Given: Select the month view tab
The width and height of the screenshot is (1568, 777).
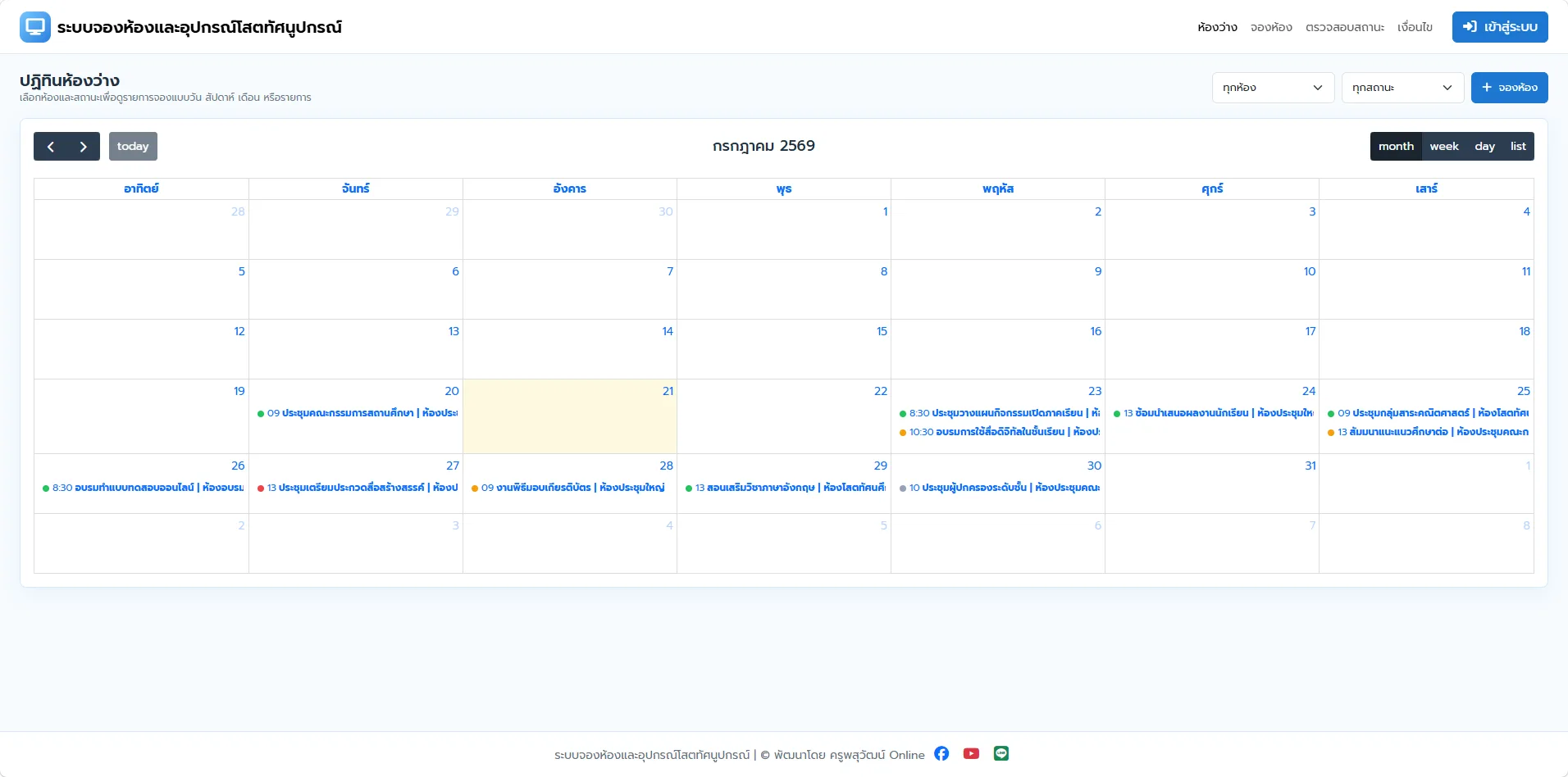Looking at the screenshot, I should [x=1396, y=147].
